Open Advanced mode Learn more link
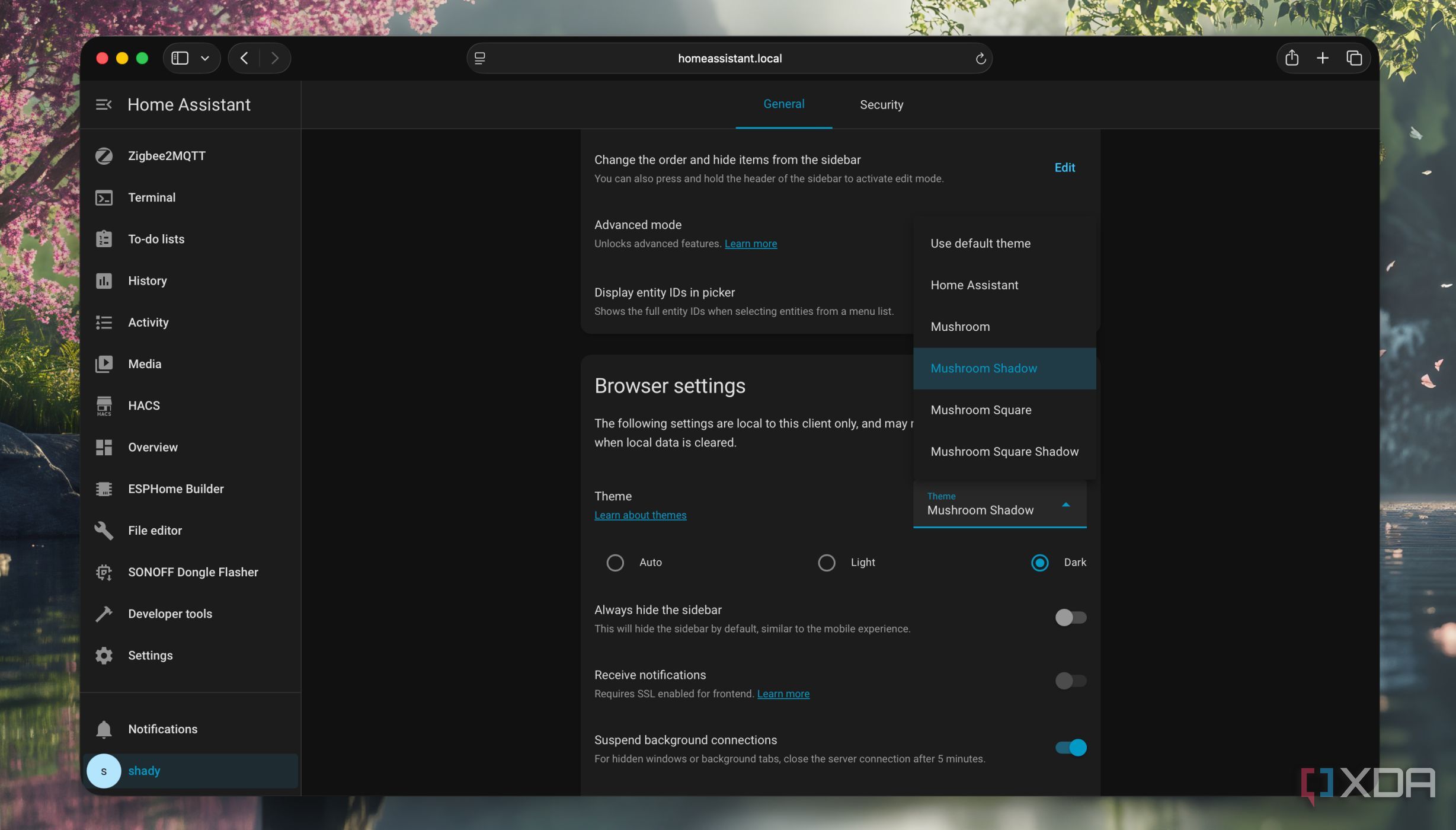 coord(750,244)
